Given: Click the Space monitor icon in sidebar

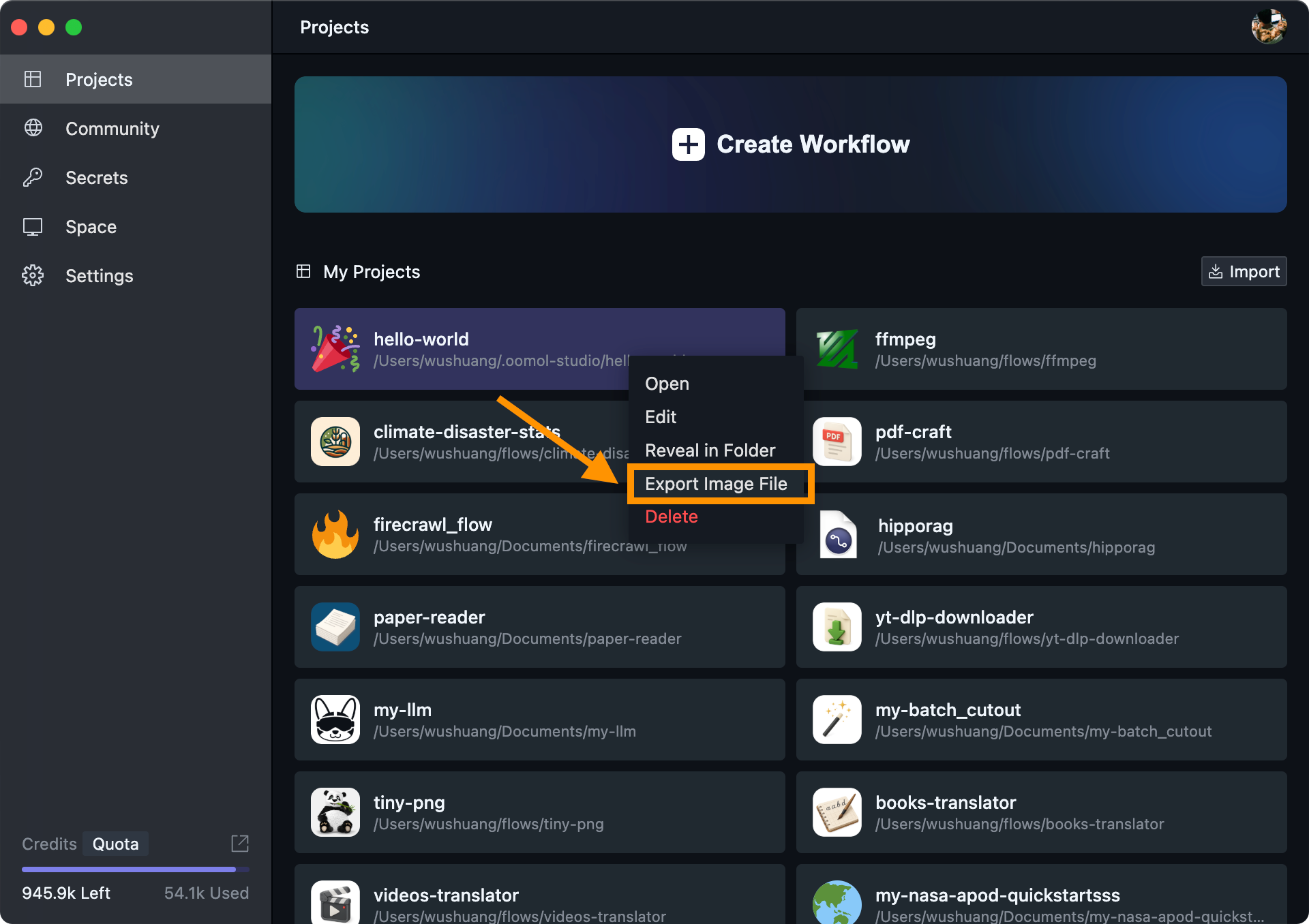Looking at the screenshot, I should tap(33, 226).
